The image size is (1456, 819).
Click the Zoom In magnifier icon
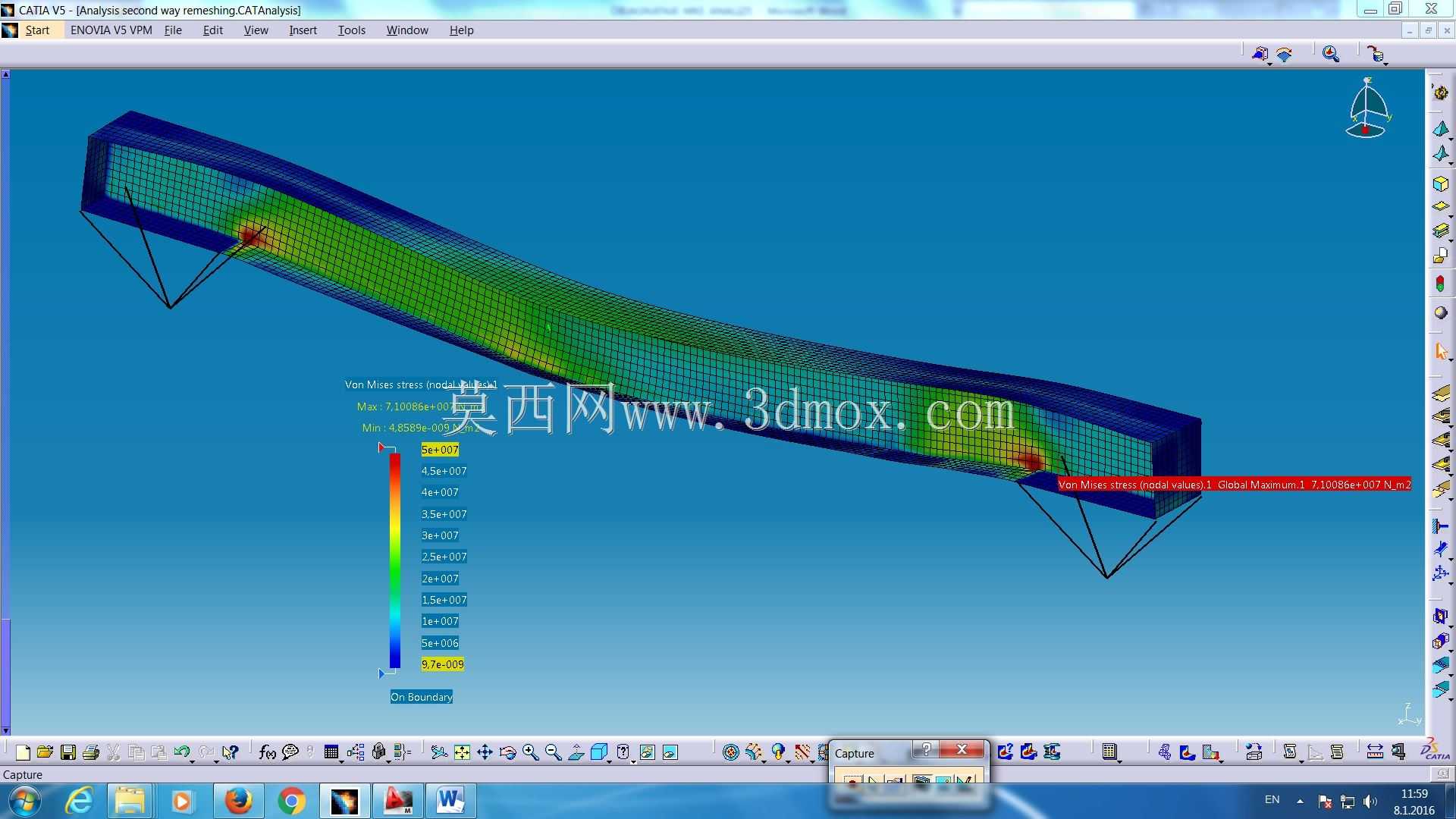coord(530,752)
